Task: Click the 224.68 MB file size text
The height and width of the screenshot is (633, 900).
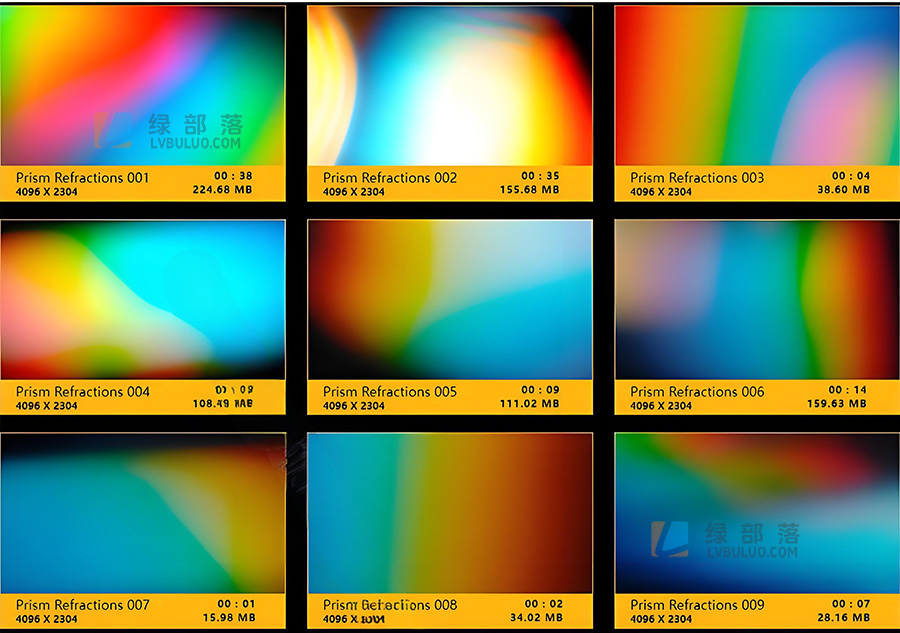Action: coord(240,192)
